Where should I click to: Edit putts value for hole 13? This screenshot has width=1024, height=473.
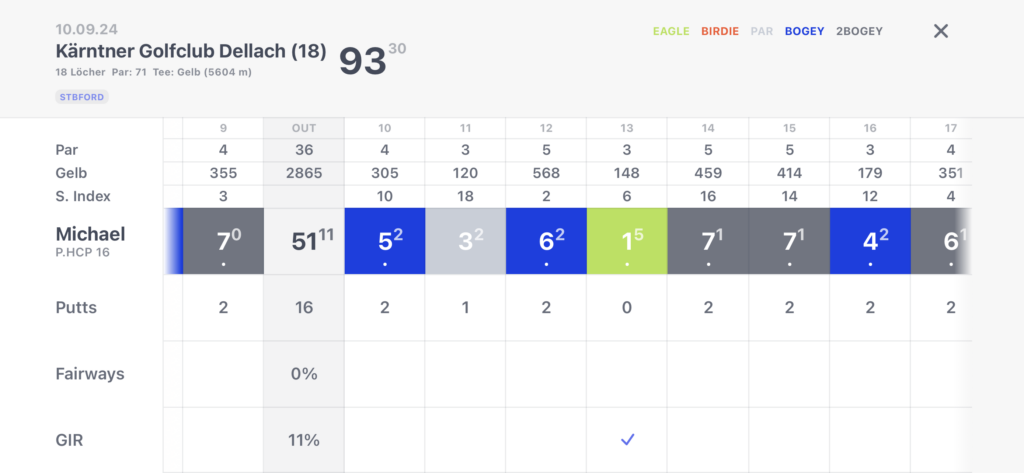[627, 308]
